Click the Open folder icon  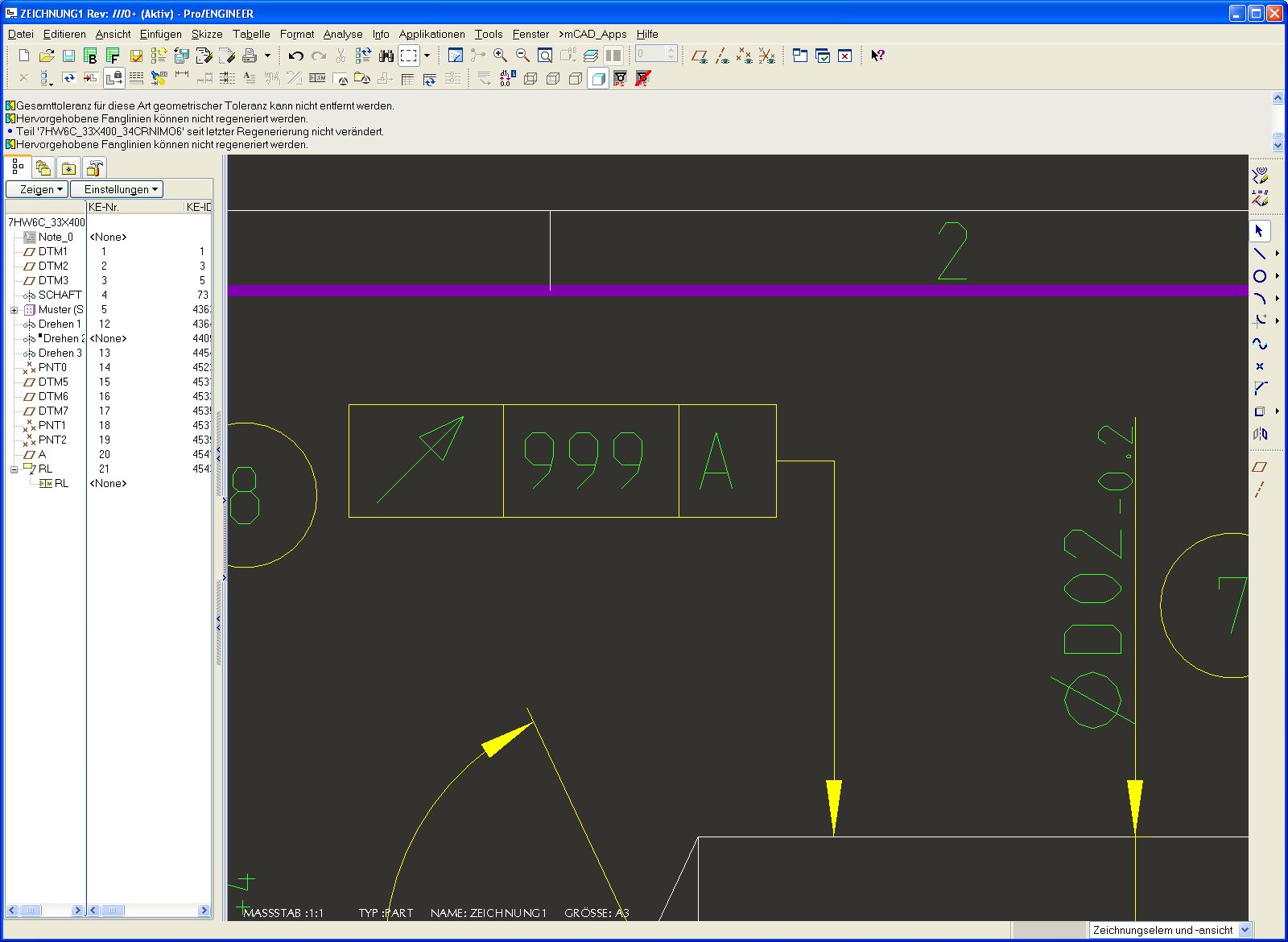coord(47,56)
